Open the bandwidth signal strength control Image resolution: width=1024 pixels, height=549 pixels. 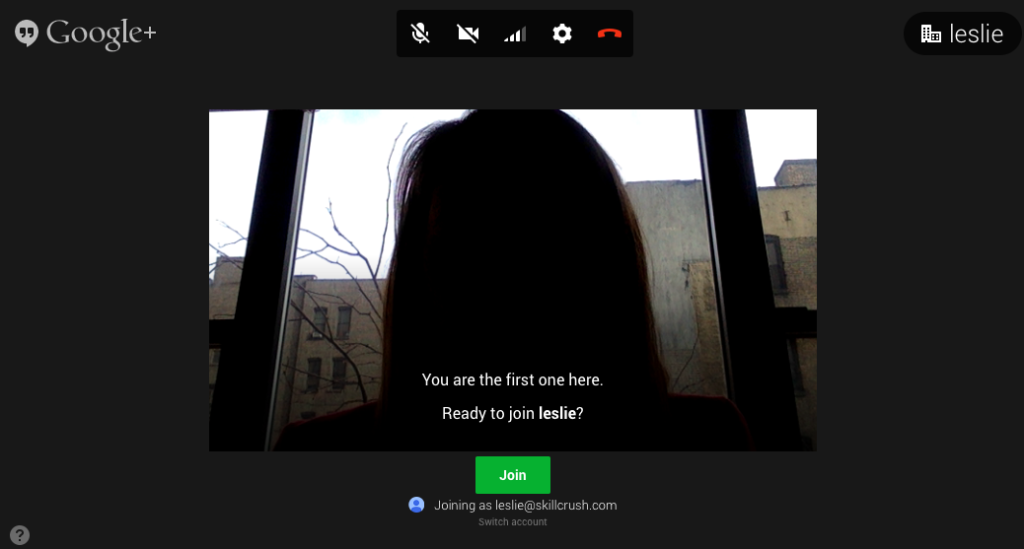pyautogui.click(x=515, y=34)
